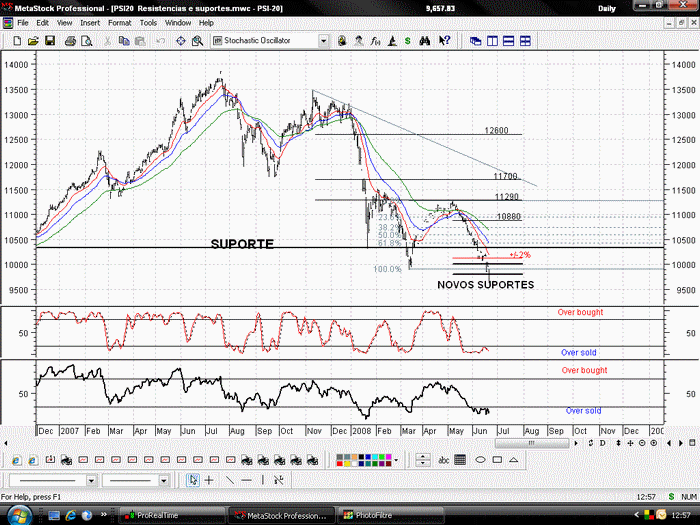Open the first line style dropdown
Image resolution: width=700 pixels, height=525 pixels.
tap(91, 480)
